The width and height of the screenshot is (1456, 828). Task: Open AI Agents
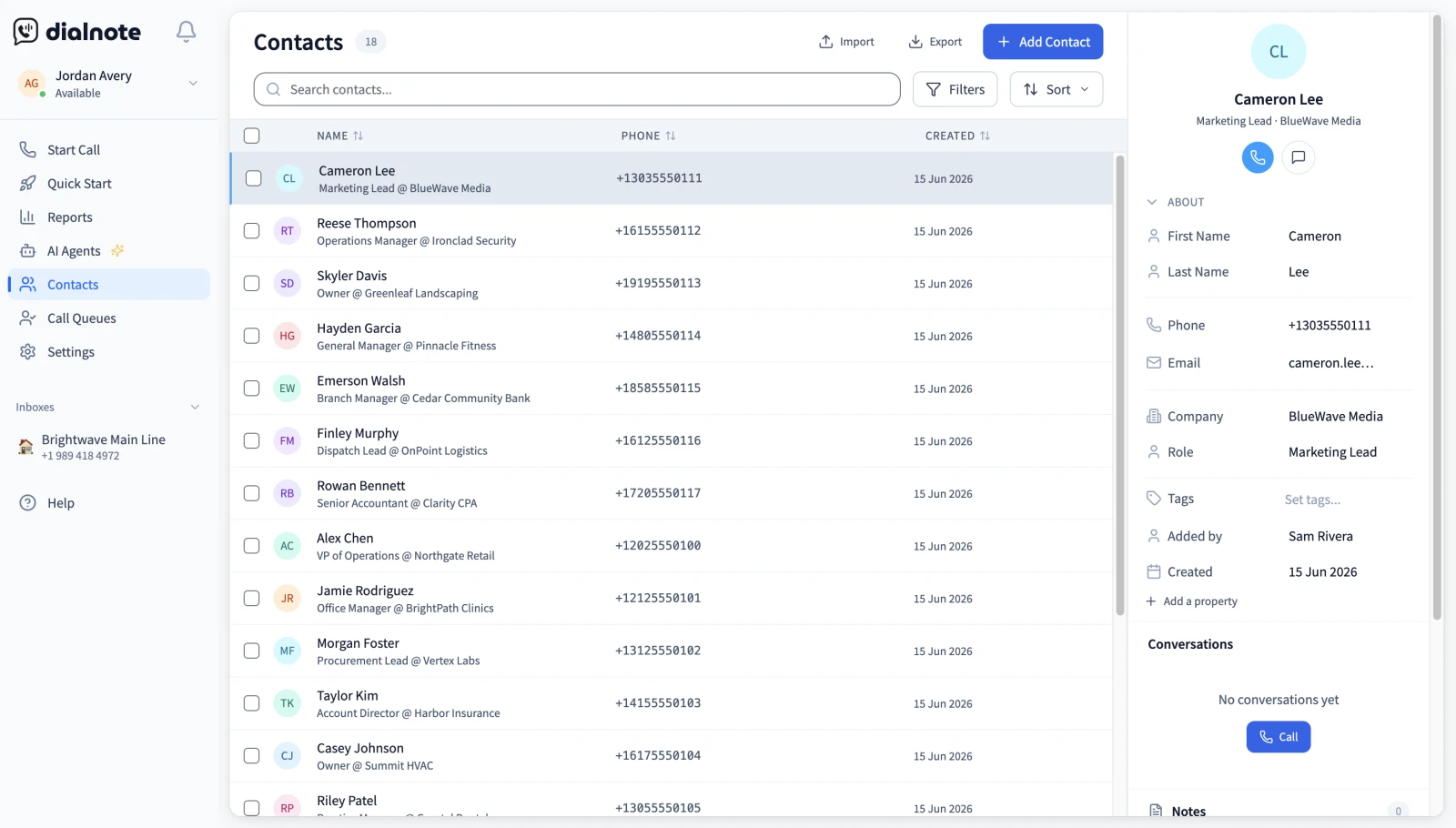coord(109,250)
